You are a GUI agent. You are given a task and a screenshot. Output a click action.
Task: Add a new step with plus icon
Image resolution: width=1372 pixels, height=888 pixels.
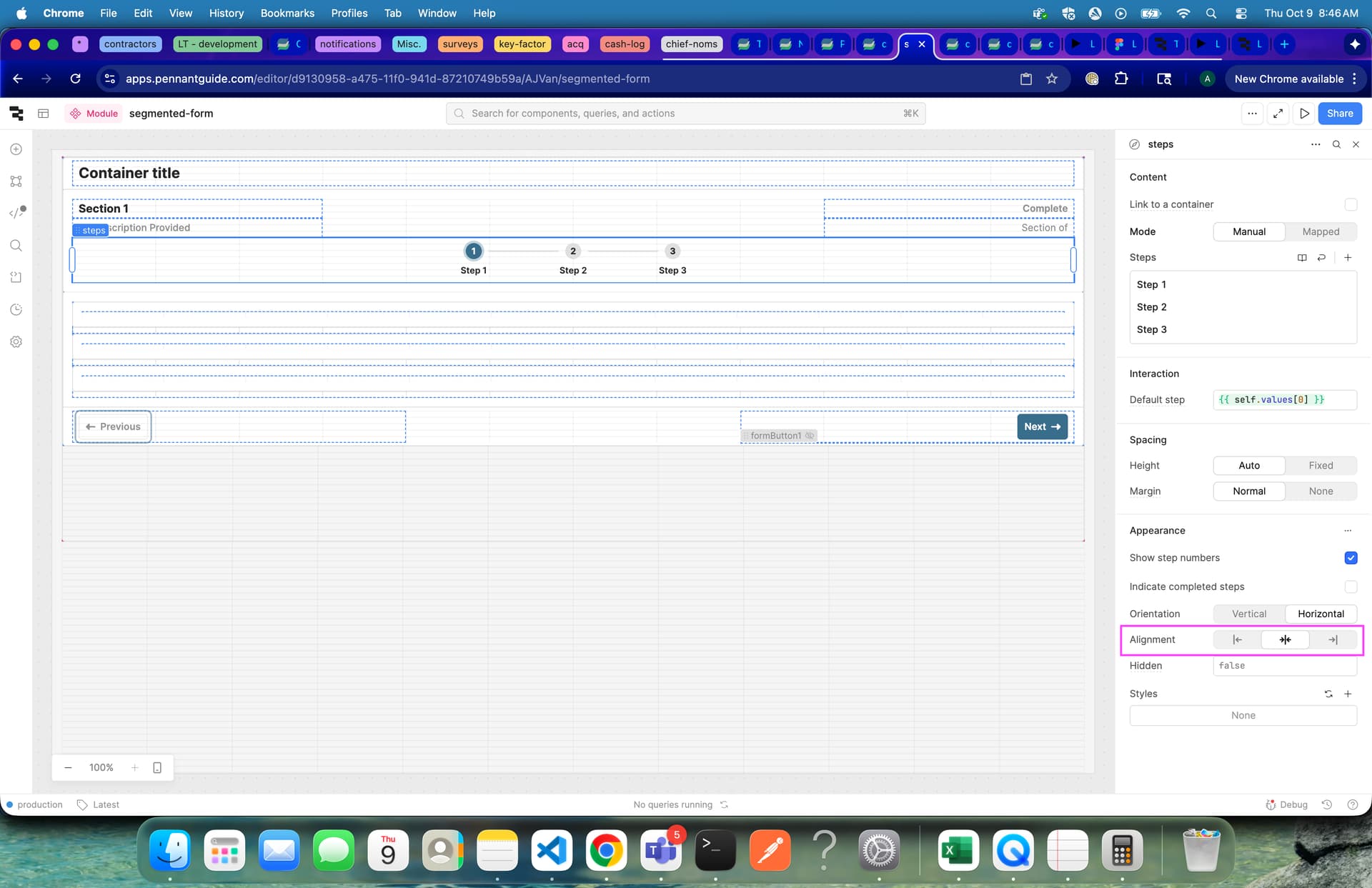[x=1348, y=257]
